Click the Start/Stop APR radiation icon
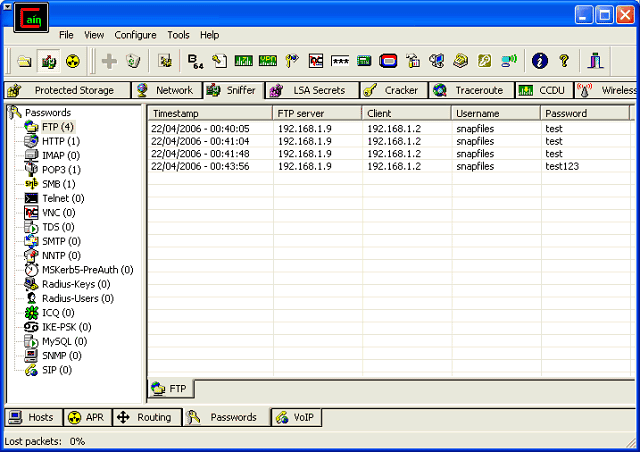The image size is (640, 452). tap(71, 61)
